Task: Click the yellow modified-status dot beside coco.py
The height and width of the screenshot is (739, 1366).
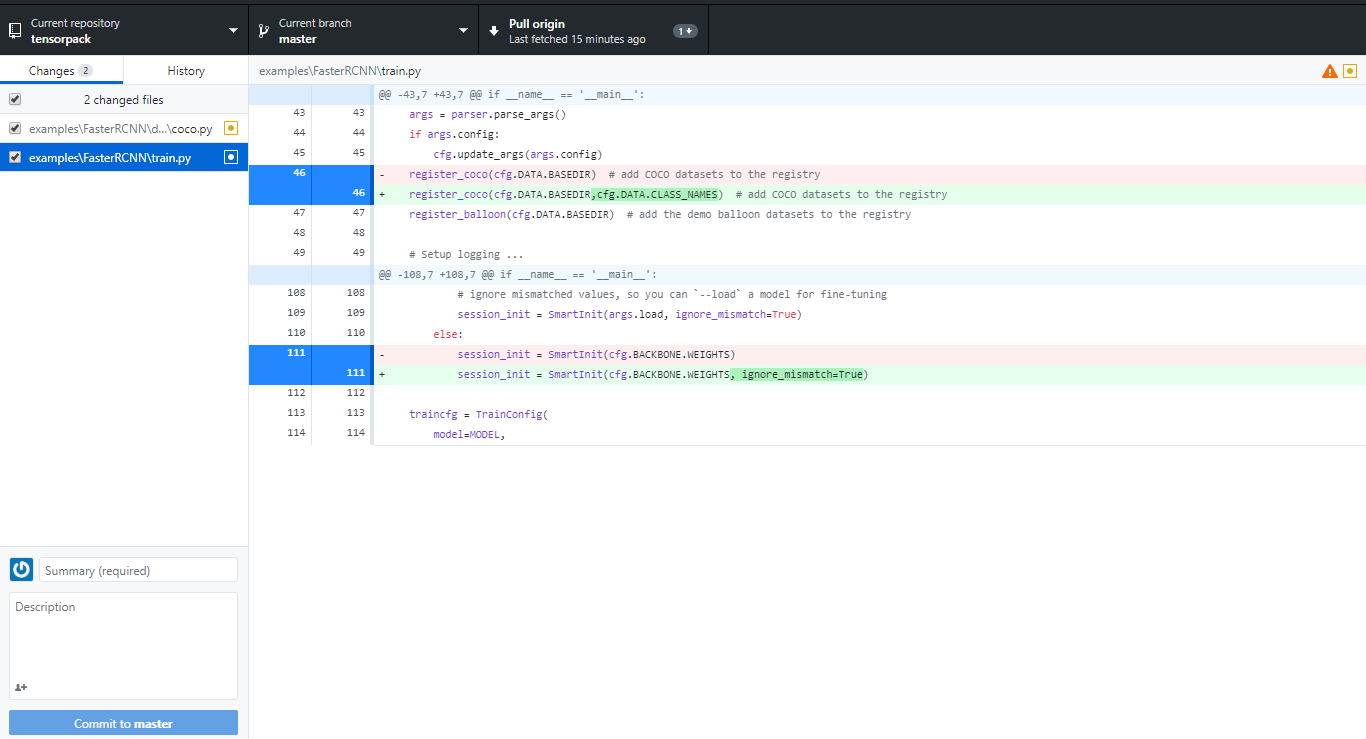Action: 230,128
